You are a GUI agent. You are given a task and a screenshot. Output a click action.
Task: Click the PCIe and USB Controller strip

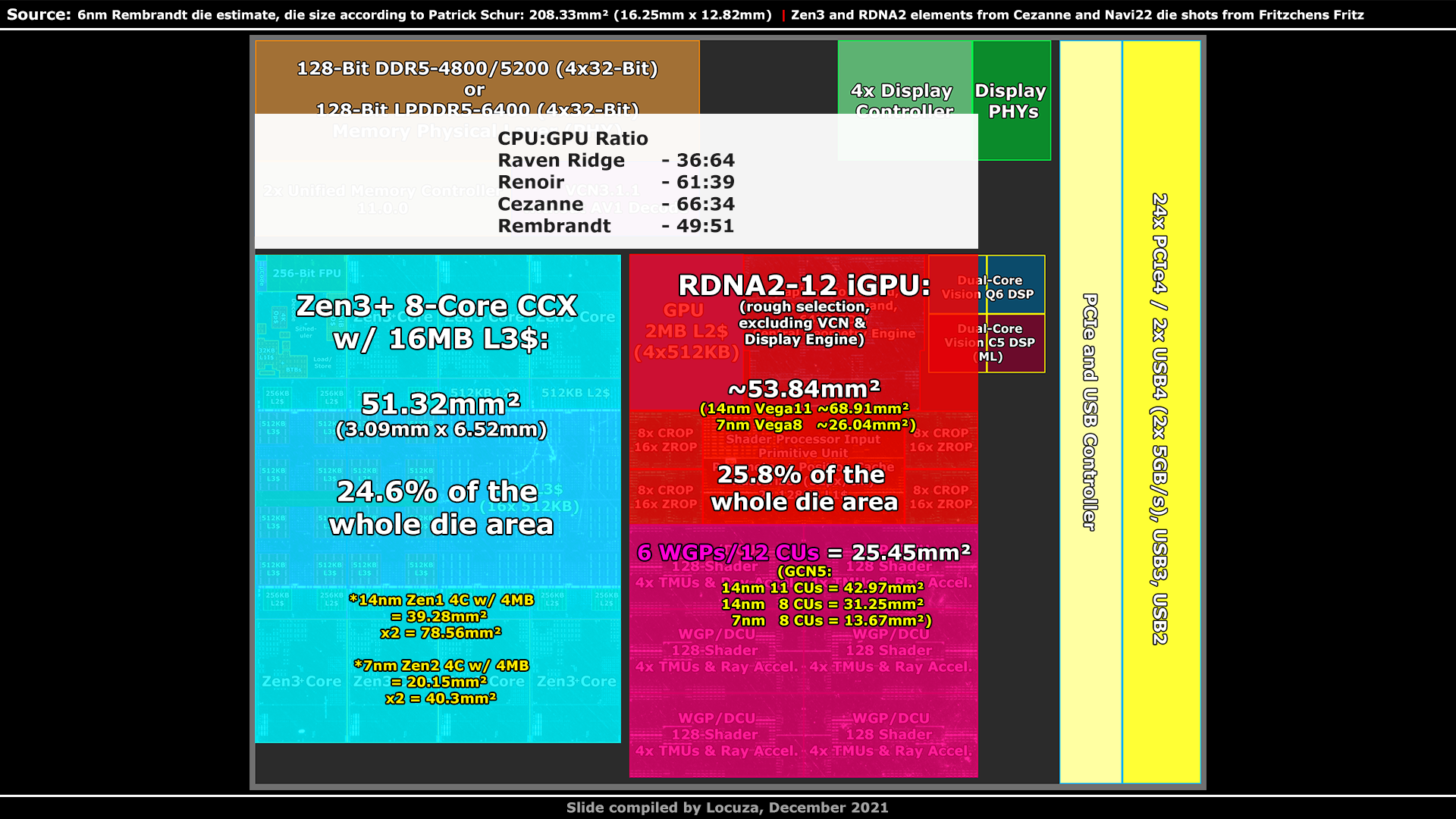(x=1090, y=412)
